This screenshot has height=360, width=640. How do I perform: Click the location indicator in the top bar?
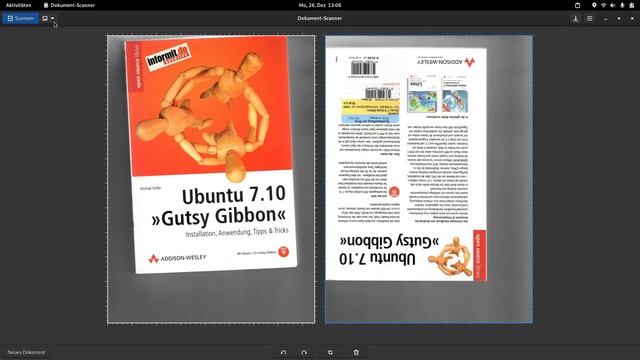[594, 5]
